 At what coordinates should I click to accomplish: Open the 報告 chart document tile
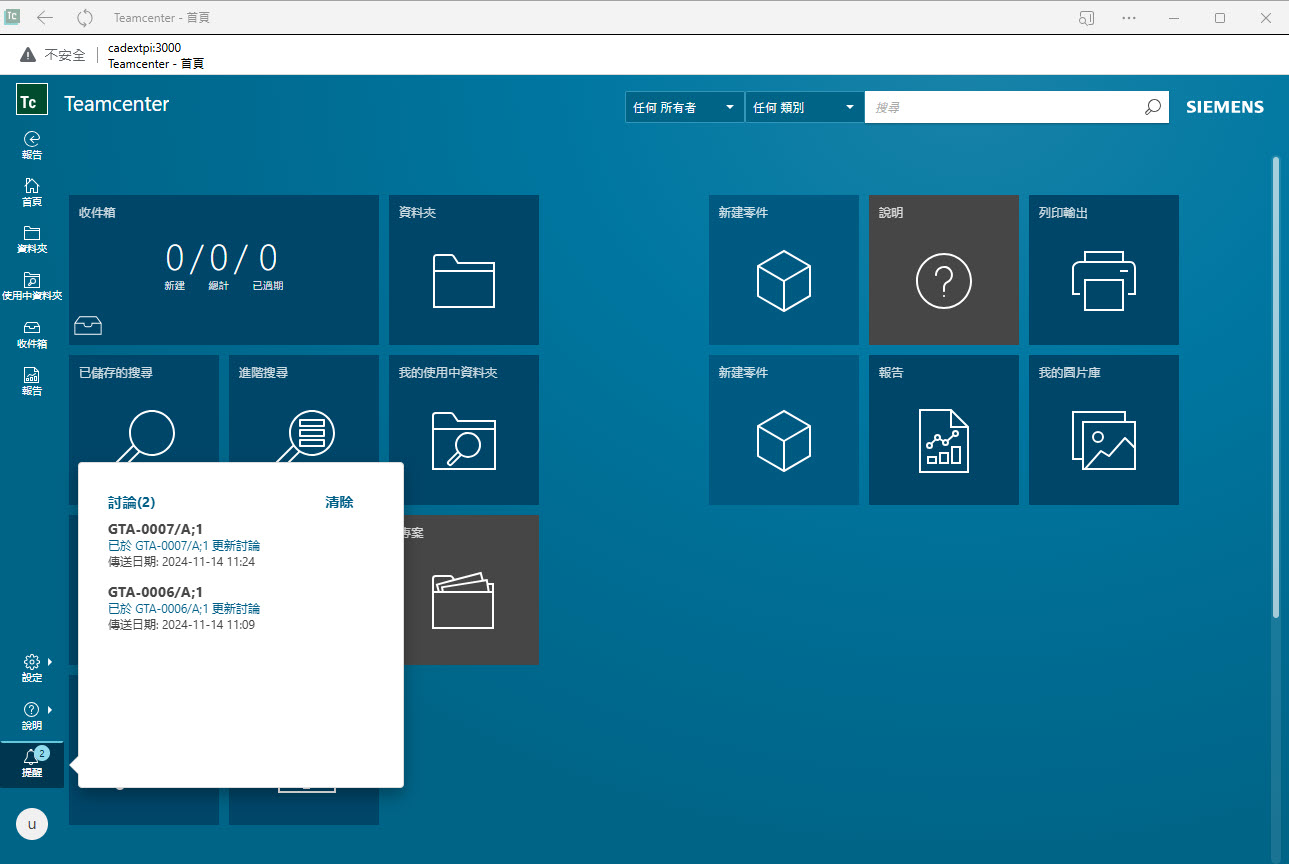click(x=944, y=430)
